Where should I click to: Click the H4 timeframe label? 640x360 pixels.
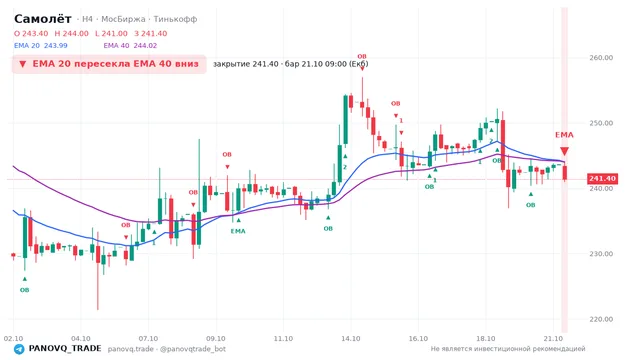(87, 19)
